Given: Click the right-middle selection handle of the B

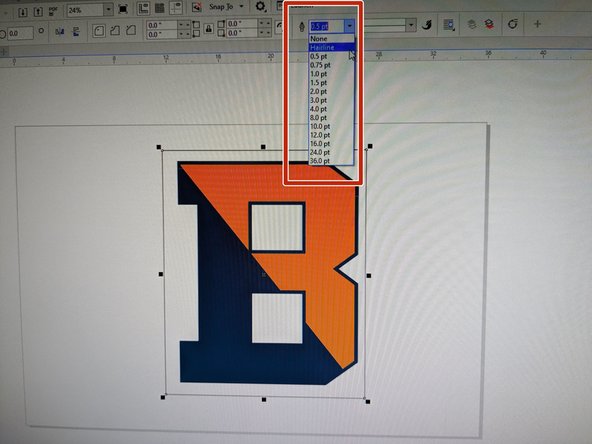Looking at the screenshot, I should click(x=368, y=276).
